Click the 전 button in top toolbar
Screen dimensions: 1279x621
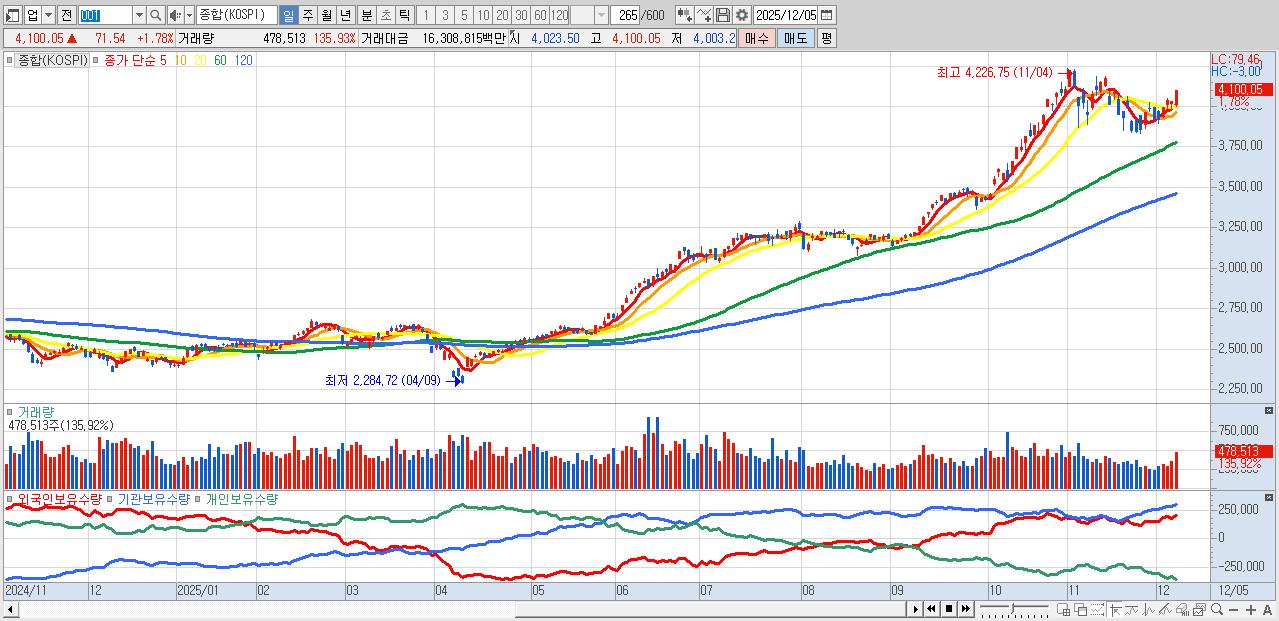pyautogui.click(x=66, y=15)
